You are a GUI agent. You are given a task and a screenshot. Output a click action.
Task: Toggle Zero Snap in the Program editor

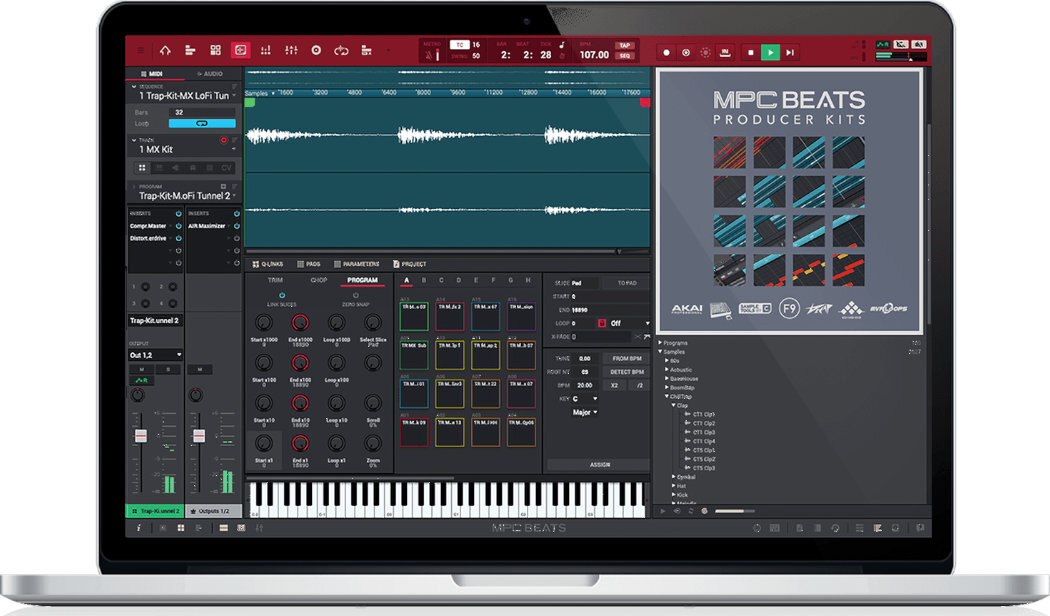coord(356,295)
